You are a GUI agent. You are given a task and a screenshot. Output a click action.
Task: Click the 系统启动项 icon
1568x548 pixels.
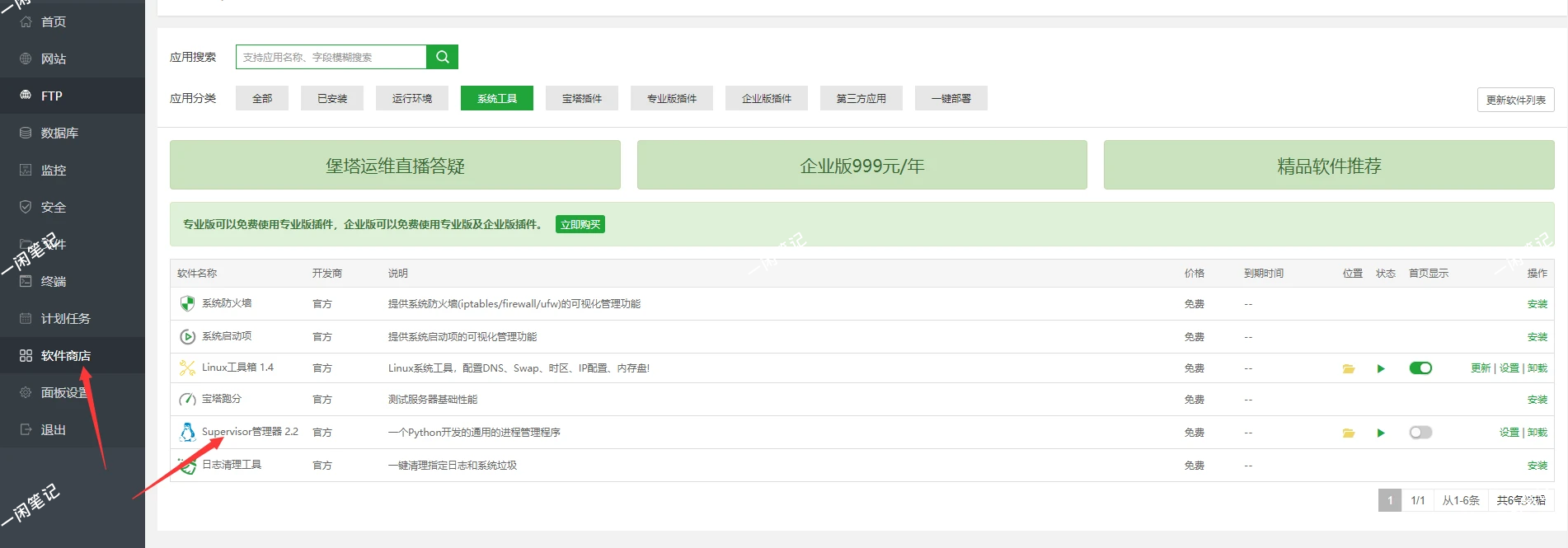187,336
